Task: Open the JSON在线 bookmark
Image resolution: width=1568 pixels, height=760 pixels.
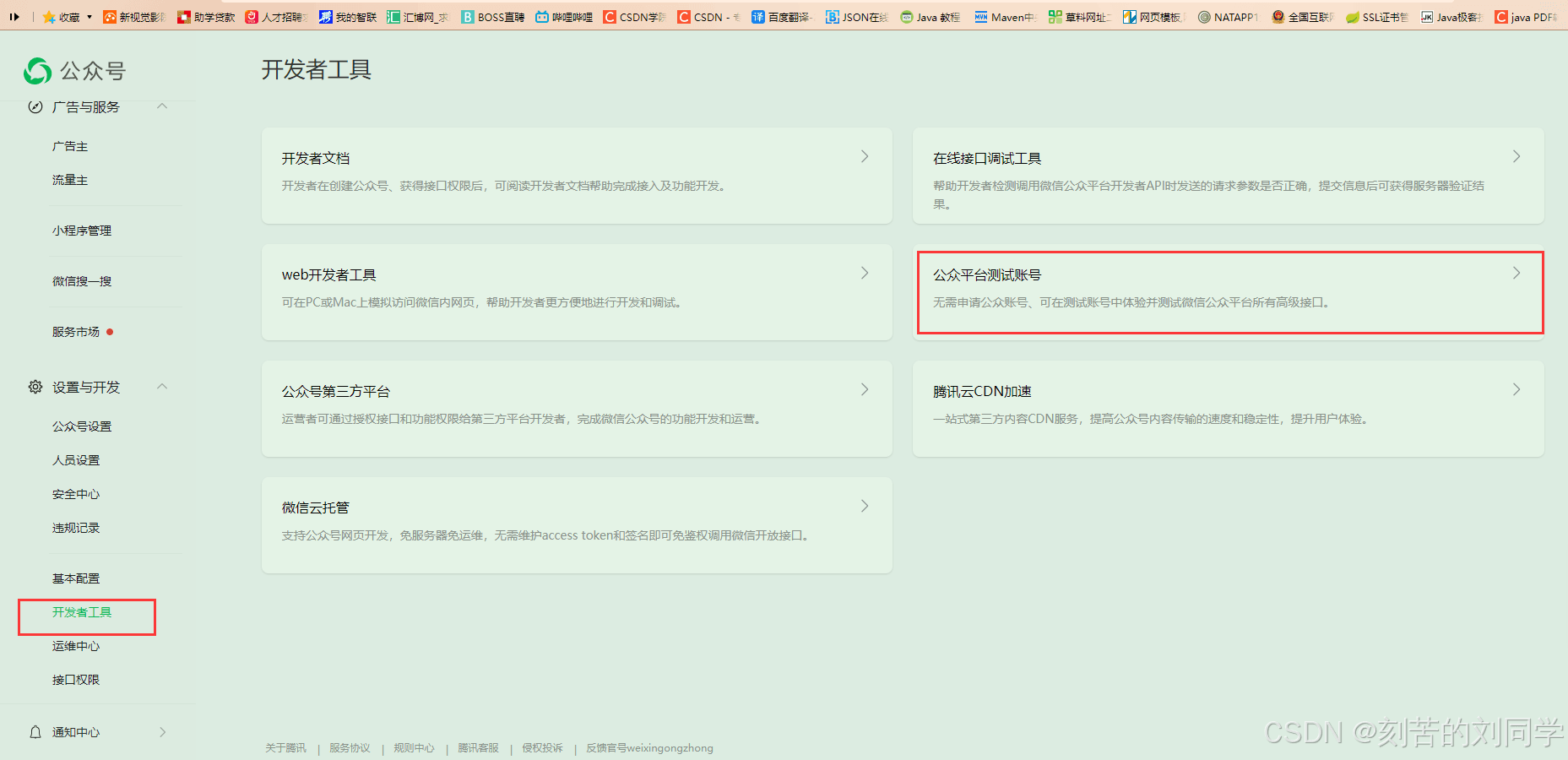Action: (x=857, y=17)
